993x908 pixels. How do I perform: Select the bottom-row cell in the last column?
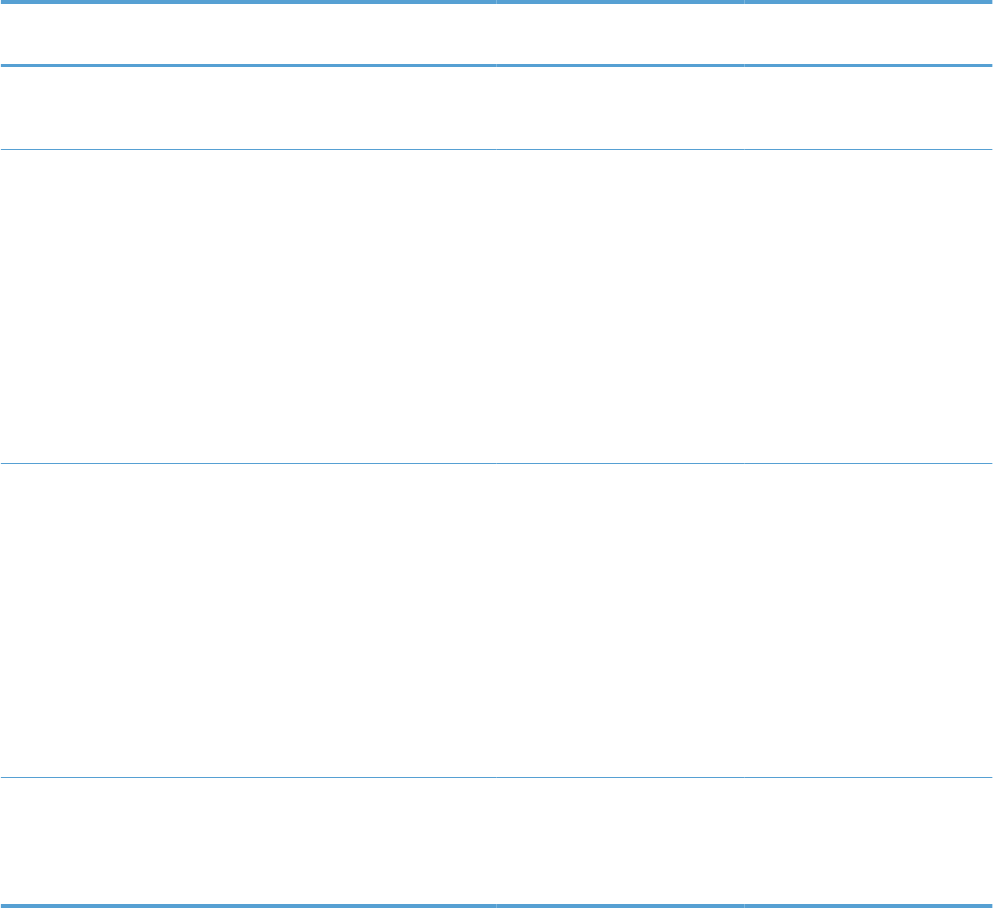tap(868, 841)
